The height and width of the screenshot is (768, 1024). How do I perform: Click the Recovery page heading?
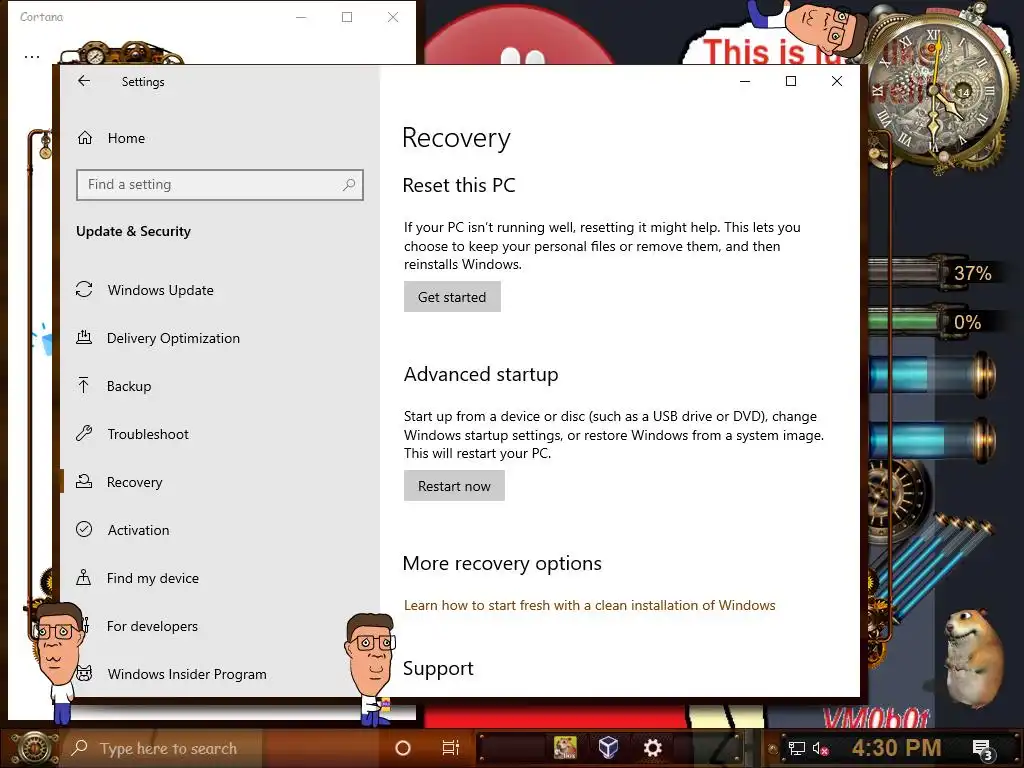pyautogui.click(x=456, y=138)
